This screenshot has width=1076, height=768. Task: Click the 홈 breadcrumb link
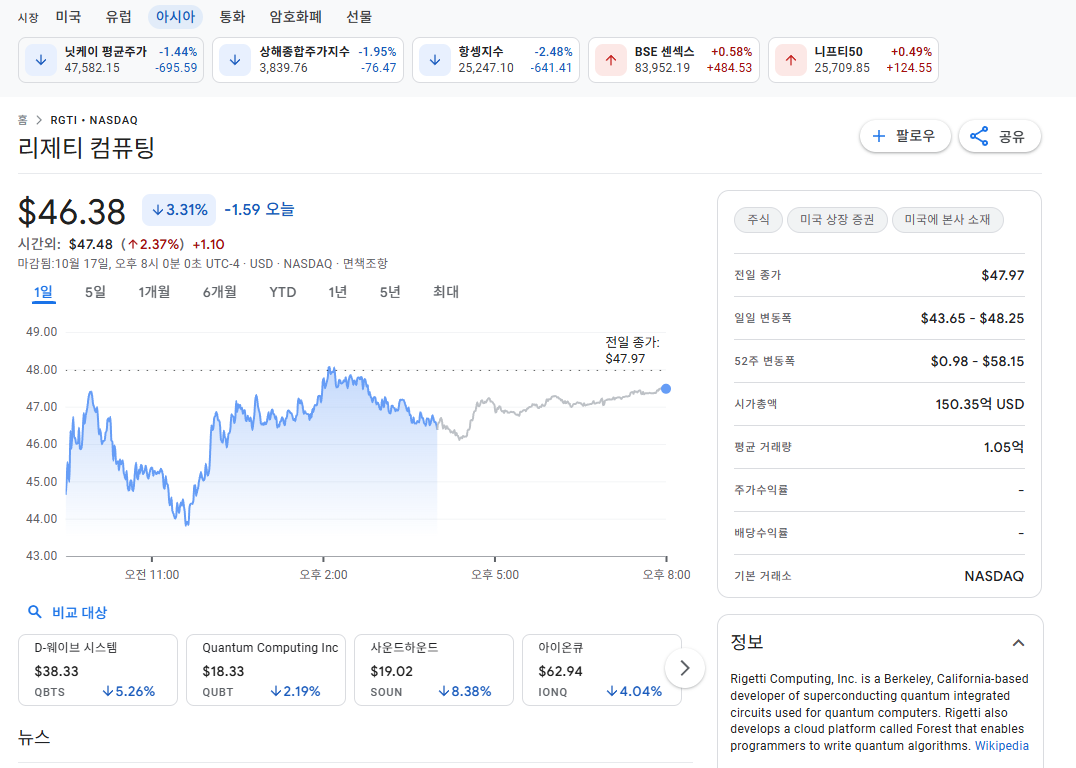pyautogui.click(x=23, y=120)
